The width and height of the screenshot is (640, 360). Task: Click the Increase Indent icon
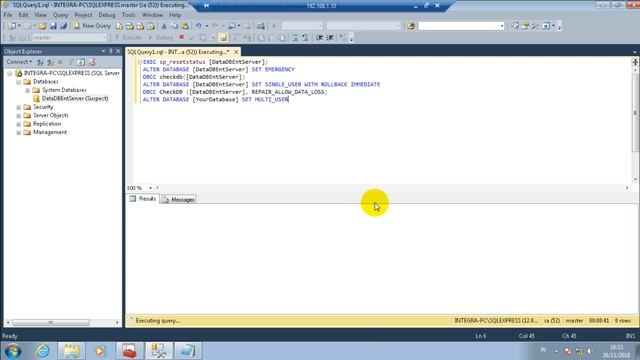click(x=330, y=38)
